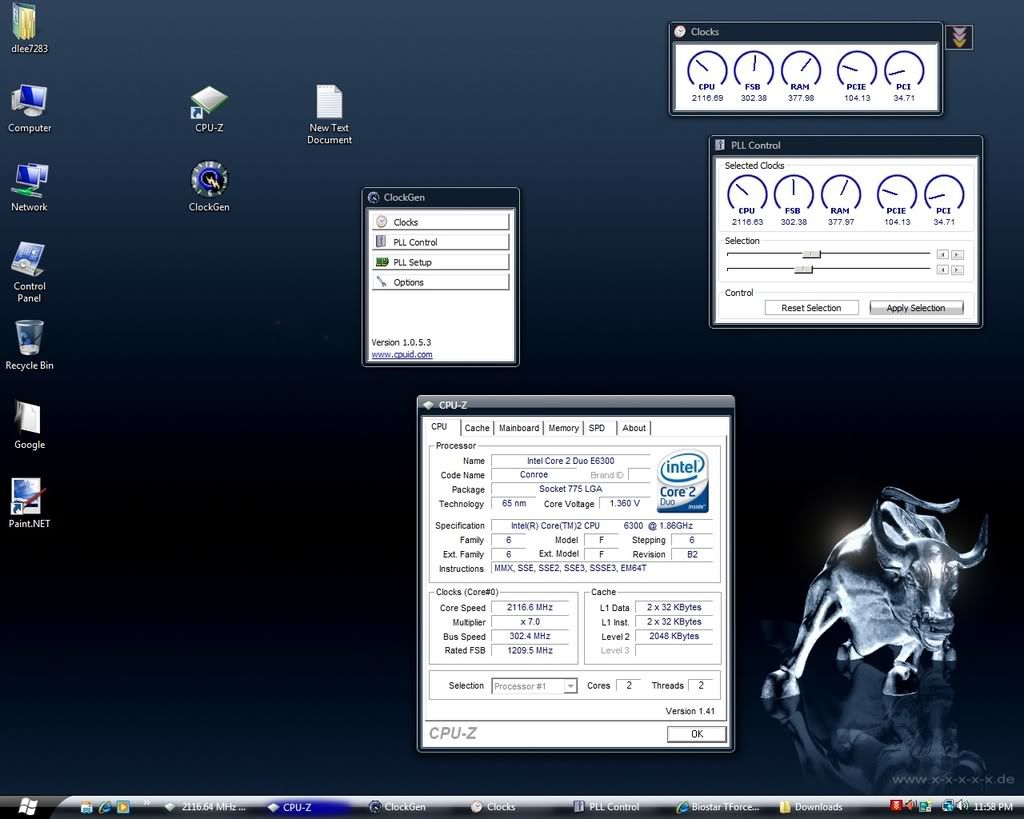Open the Windows Start orb
1024x819 pixels.
coord(26,806)
